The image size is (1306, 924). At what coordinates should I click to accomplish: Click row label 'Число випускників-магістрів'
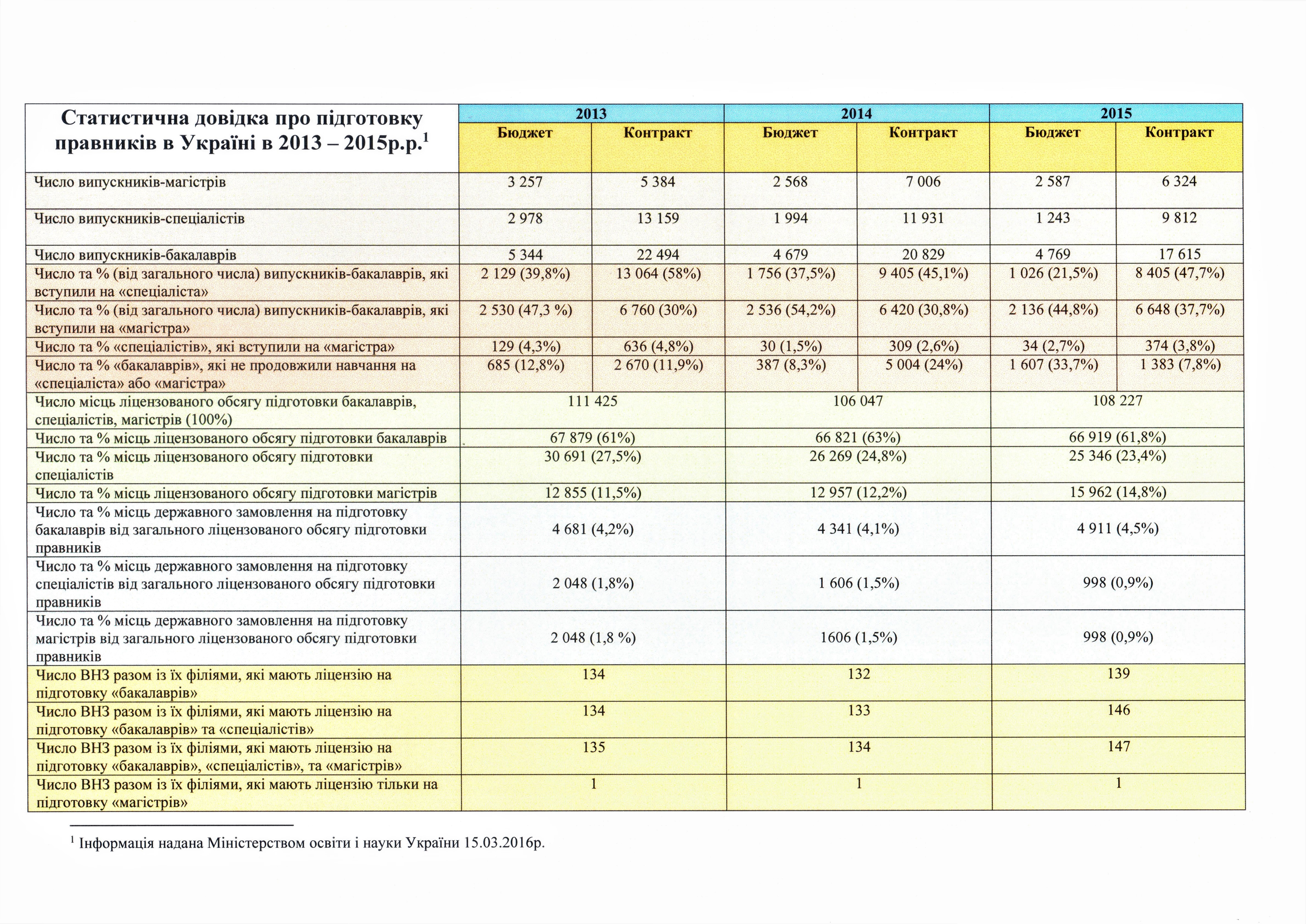click(x=130, y=182)
